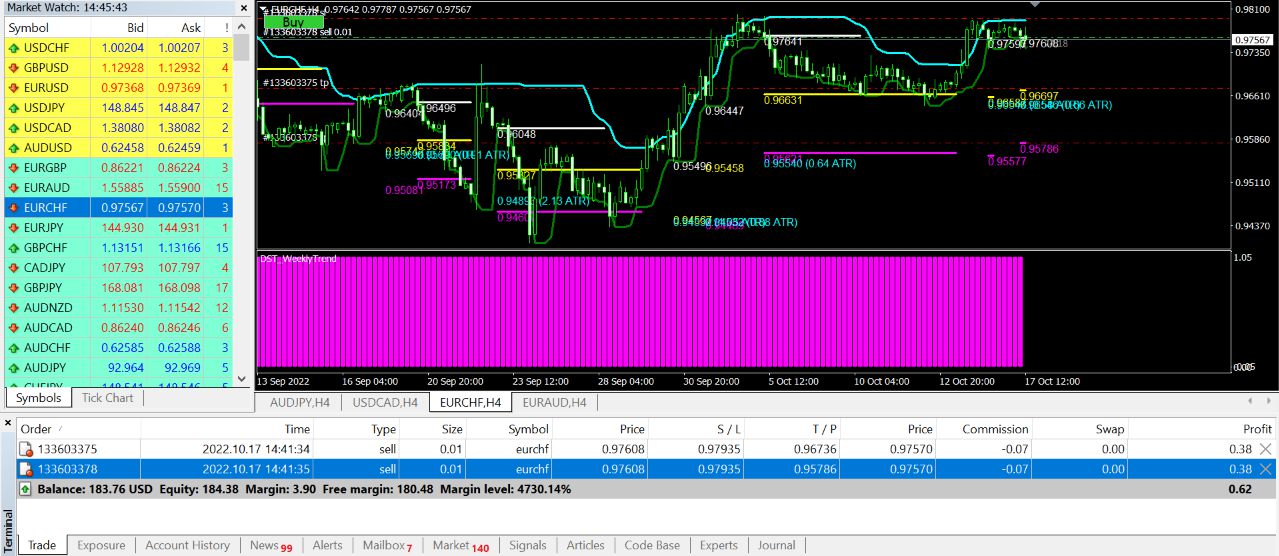
Task: Open the Signals tab
Action: 528,545
